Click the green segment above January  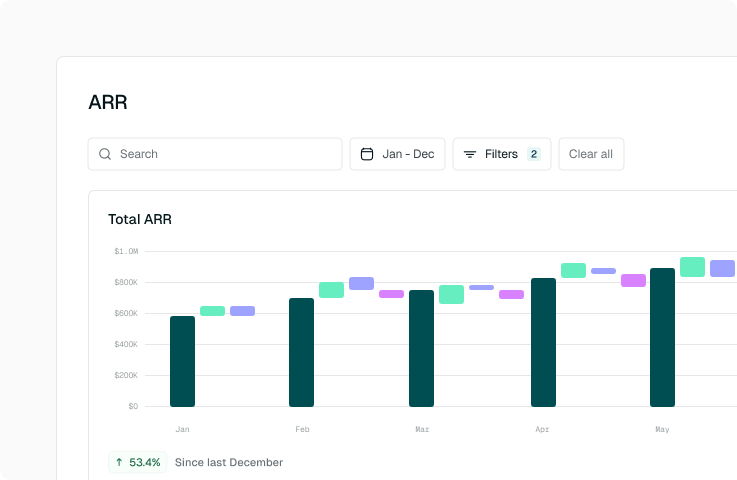pos(212,311)
